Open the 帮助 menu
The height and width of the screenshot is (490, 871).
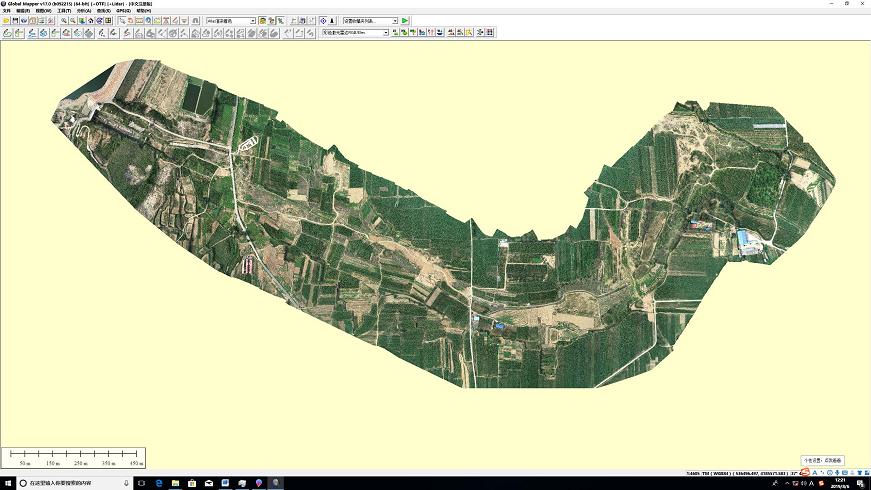pos(142,10)
